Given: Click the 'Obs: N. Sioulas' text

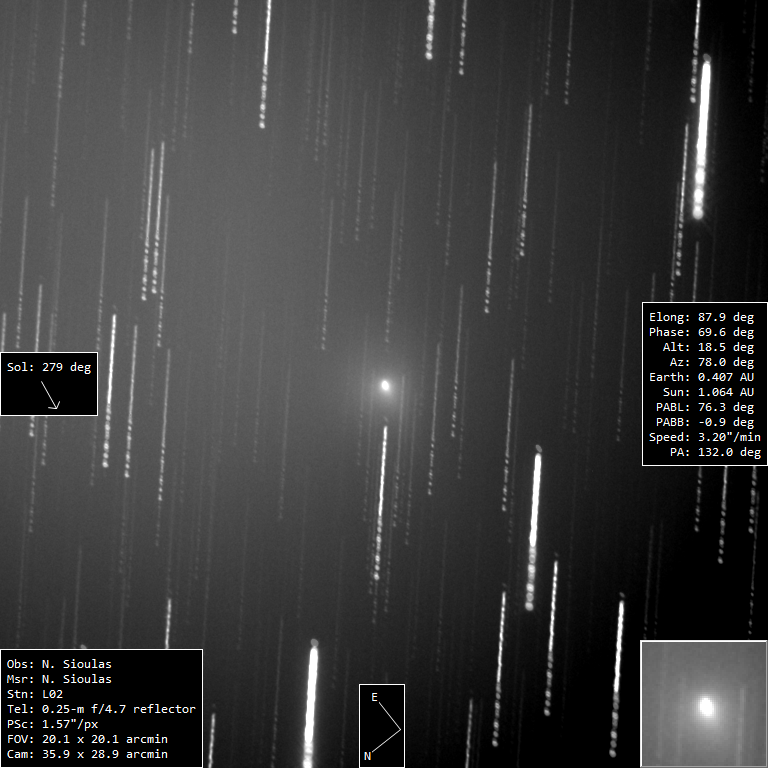Looking at the screenshot, I should 59,664.
